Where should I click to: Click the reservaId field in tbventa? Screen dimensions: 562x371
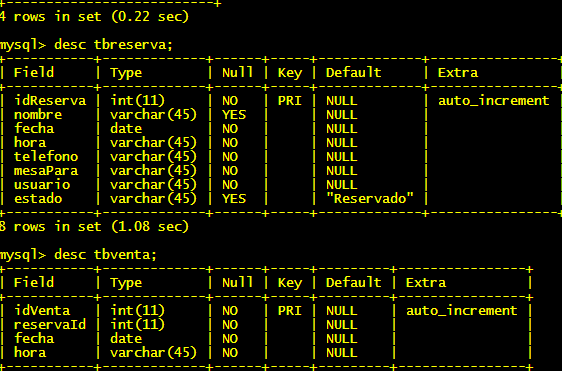(50, 324)
